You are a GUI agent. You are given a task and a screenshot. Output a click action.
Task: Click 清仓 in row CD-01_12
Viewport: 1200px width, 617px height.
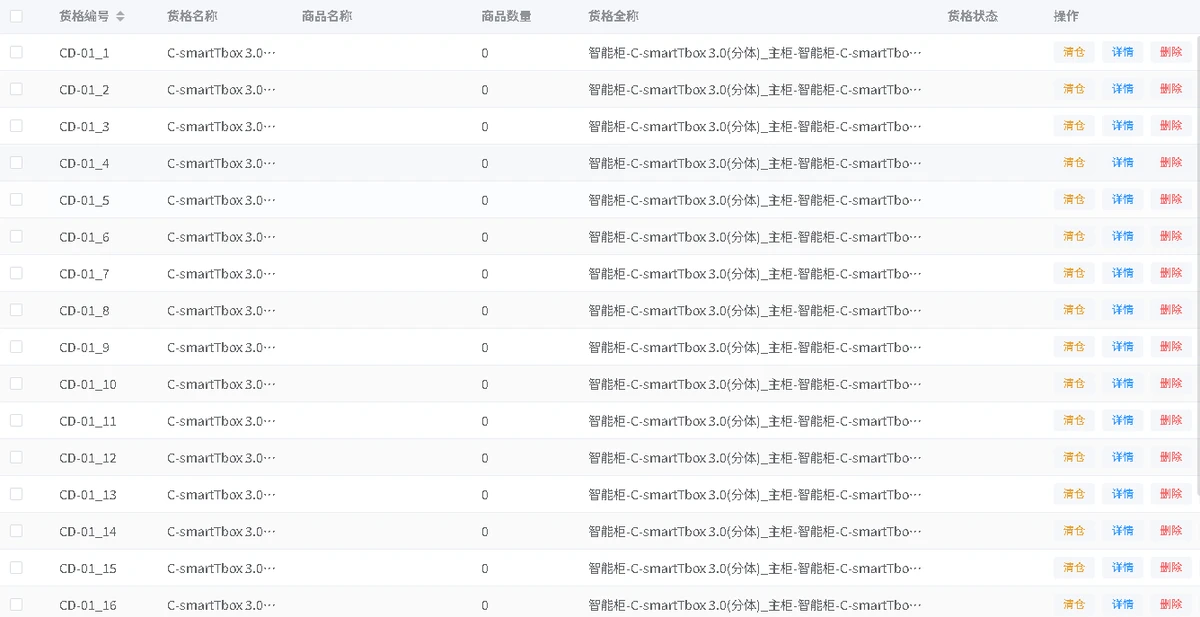click(x=1074, y=457)
